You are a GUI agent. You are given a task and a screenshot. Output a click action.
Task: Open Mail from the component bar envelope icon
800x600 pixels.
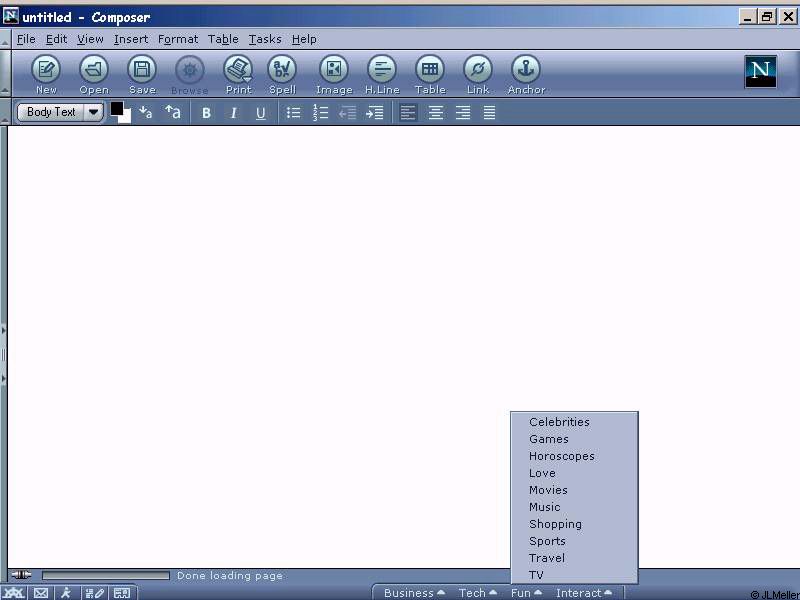click(x=41, y=593)
